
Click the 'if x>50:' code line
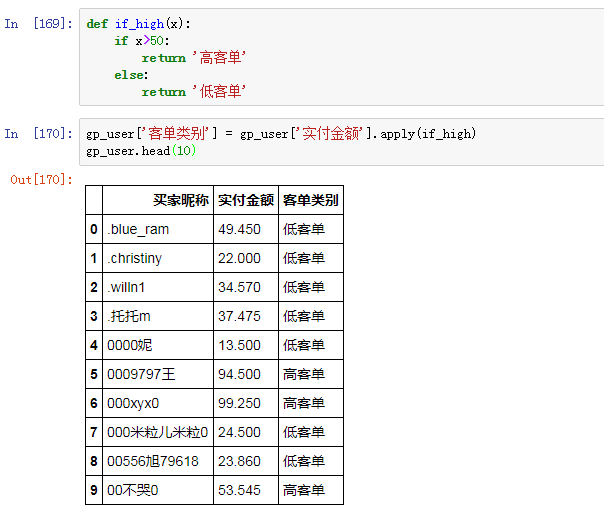click(142, 41)
